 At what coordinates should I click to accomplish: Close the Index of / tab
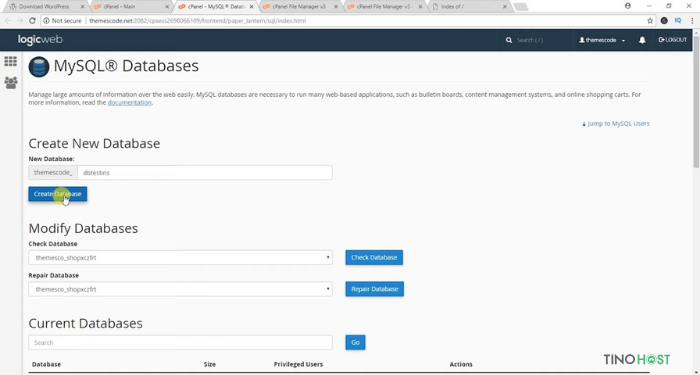[x=505, y=7]
